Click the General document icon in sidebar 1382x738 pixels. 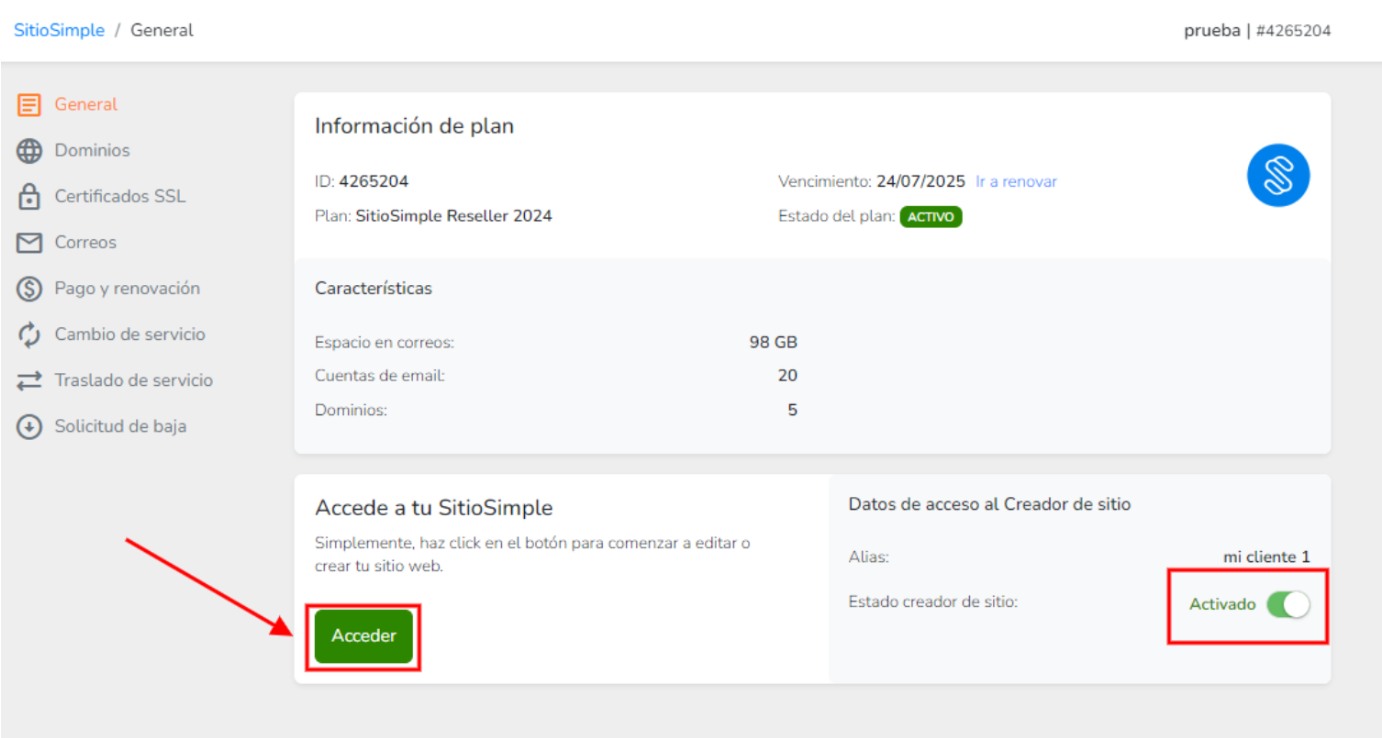click(x=29, y=104)
